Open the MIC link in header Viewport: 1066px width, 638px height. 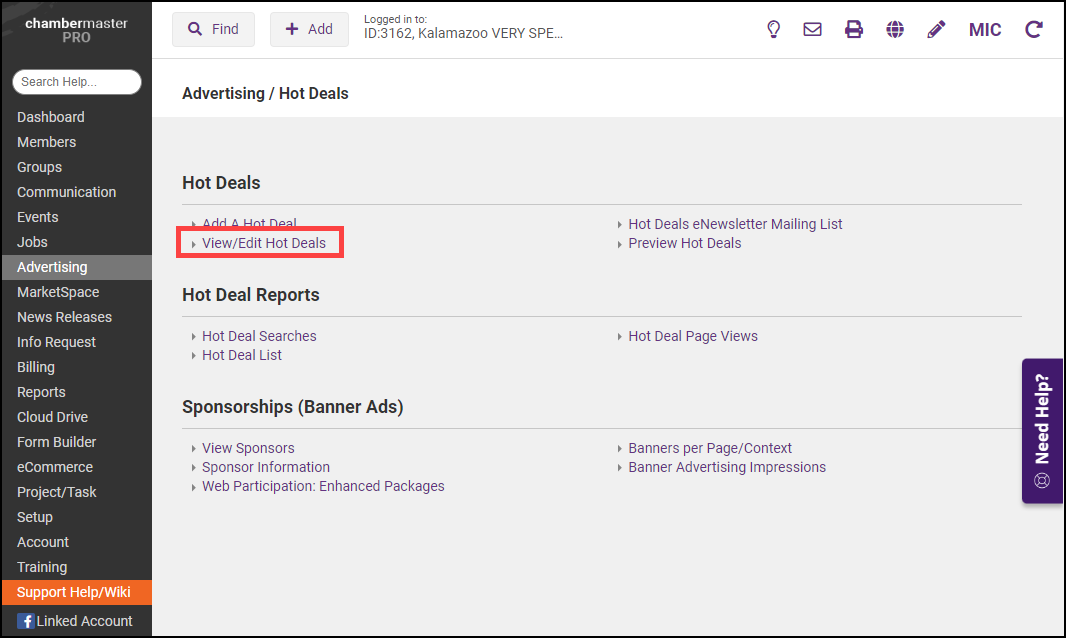[985, 29]
